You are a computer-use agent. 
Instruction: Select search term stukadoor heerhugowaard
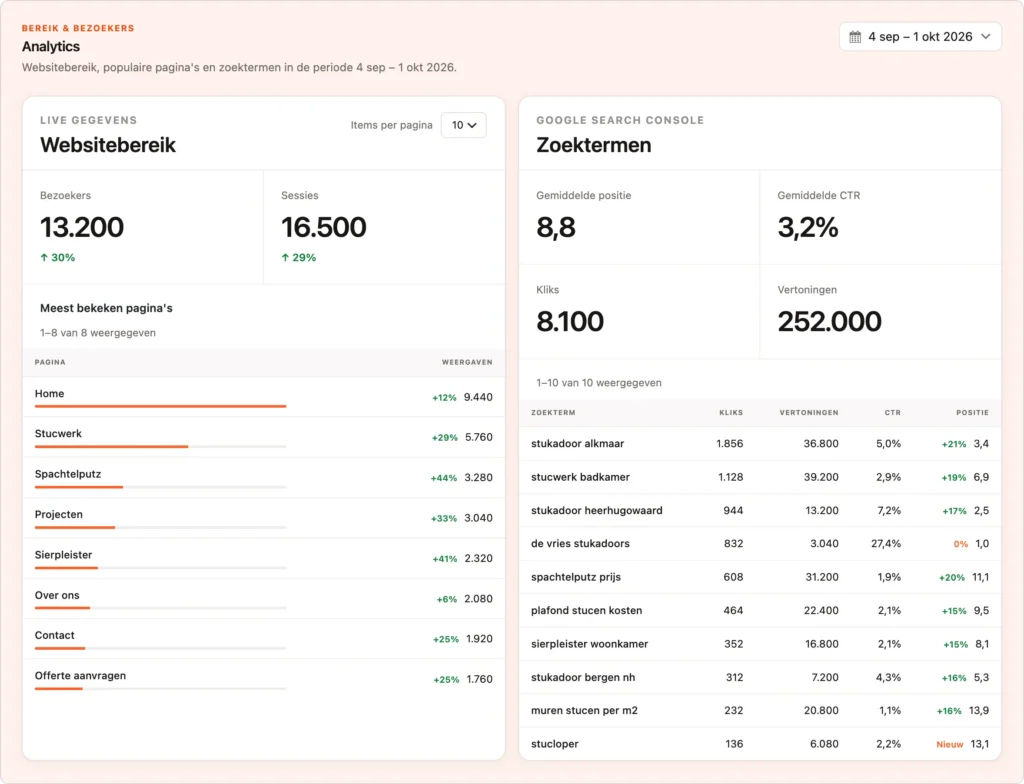pyautogui.click(x=597, y=510)
